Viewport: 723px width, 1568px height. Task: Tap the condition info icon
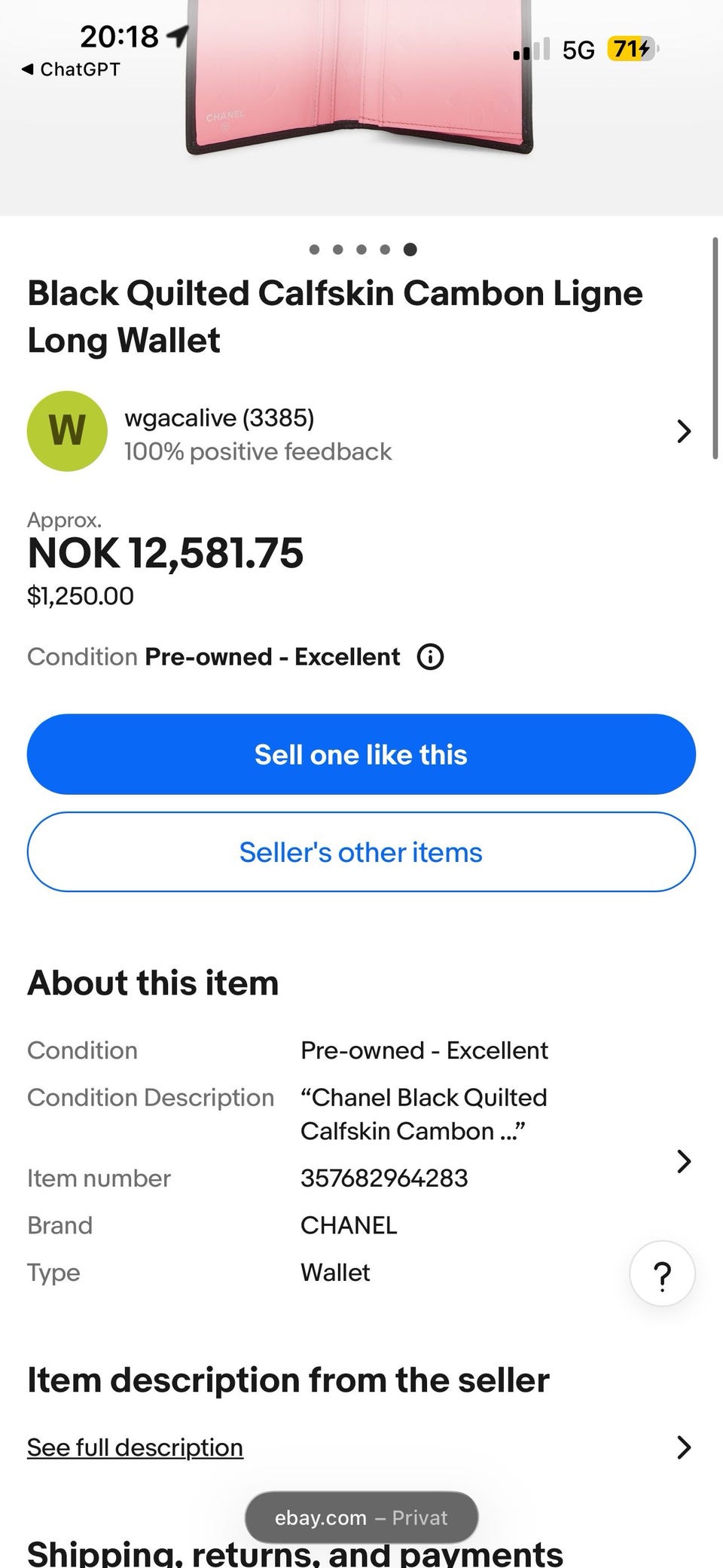430,657
